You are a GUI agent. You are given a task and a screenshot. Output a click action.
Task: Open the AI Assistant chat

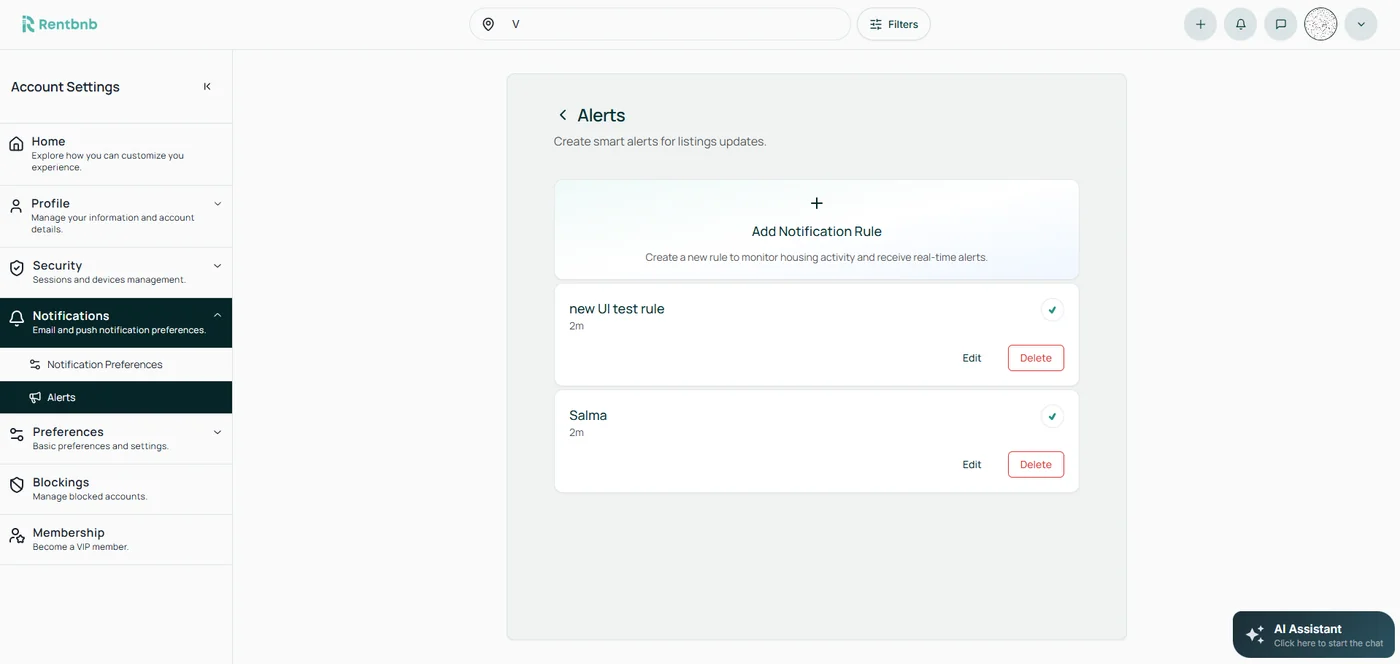[1313, 635]
